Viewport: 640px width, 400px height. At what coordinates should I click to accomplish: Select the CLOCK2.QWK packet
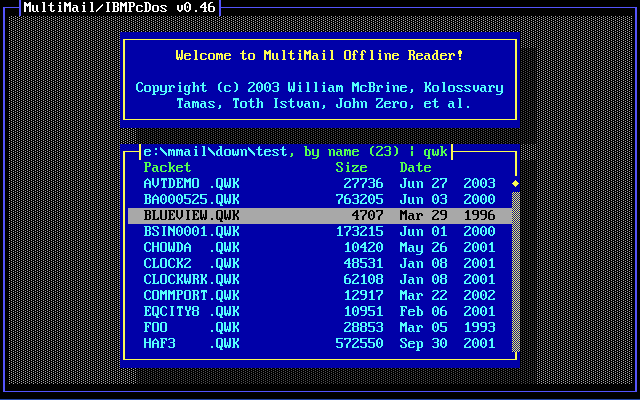192,264
